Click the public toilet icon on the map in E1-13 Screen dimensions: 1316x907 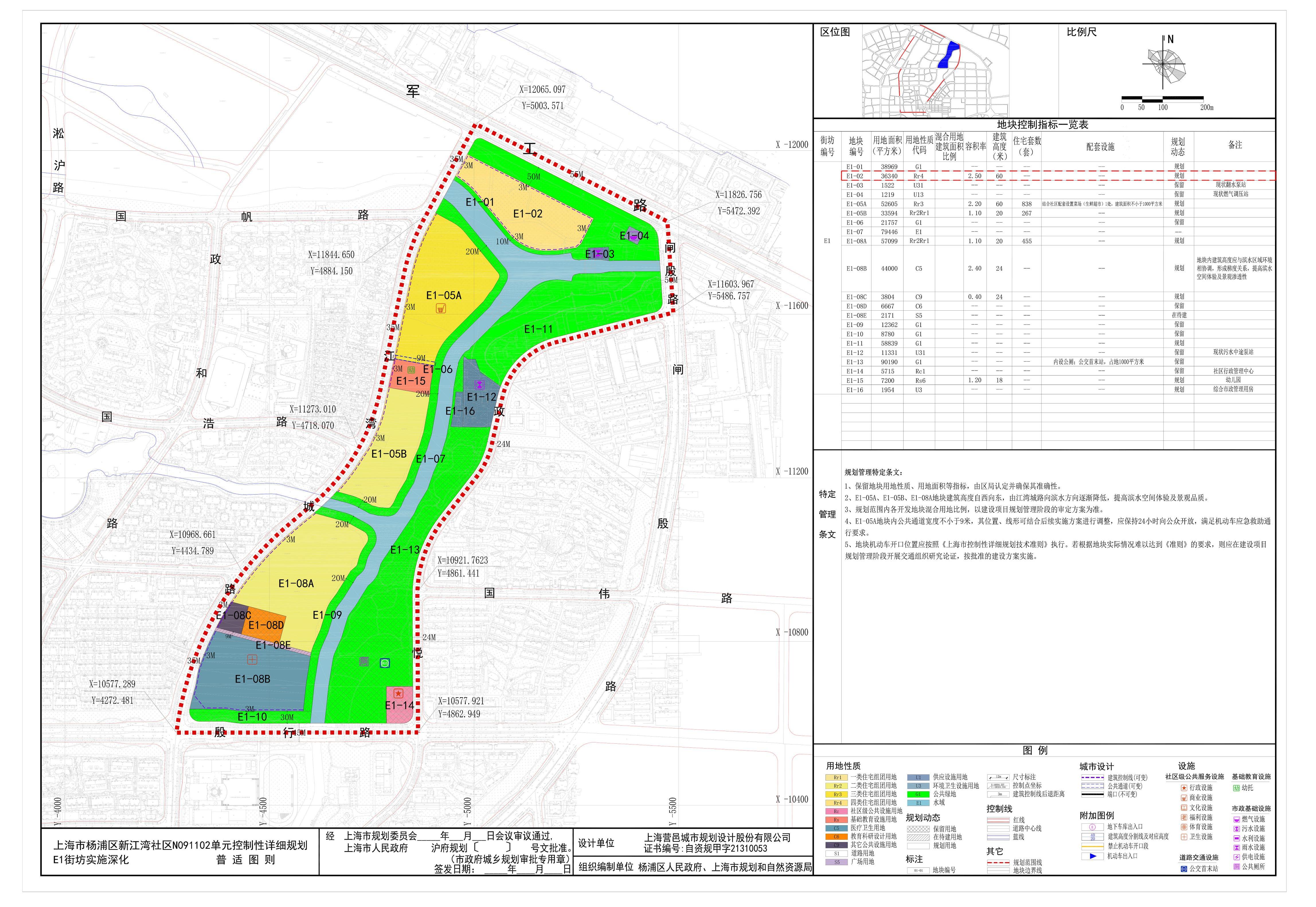pyautogui.click(x=364, y=661)
